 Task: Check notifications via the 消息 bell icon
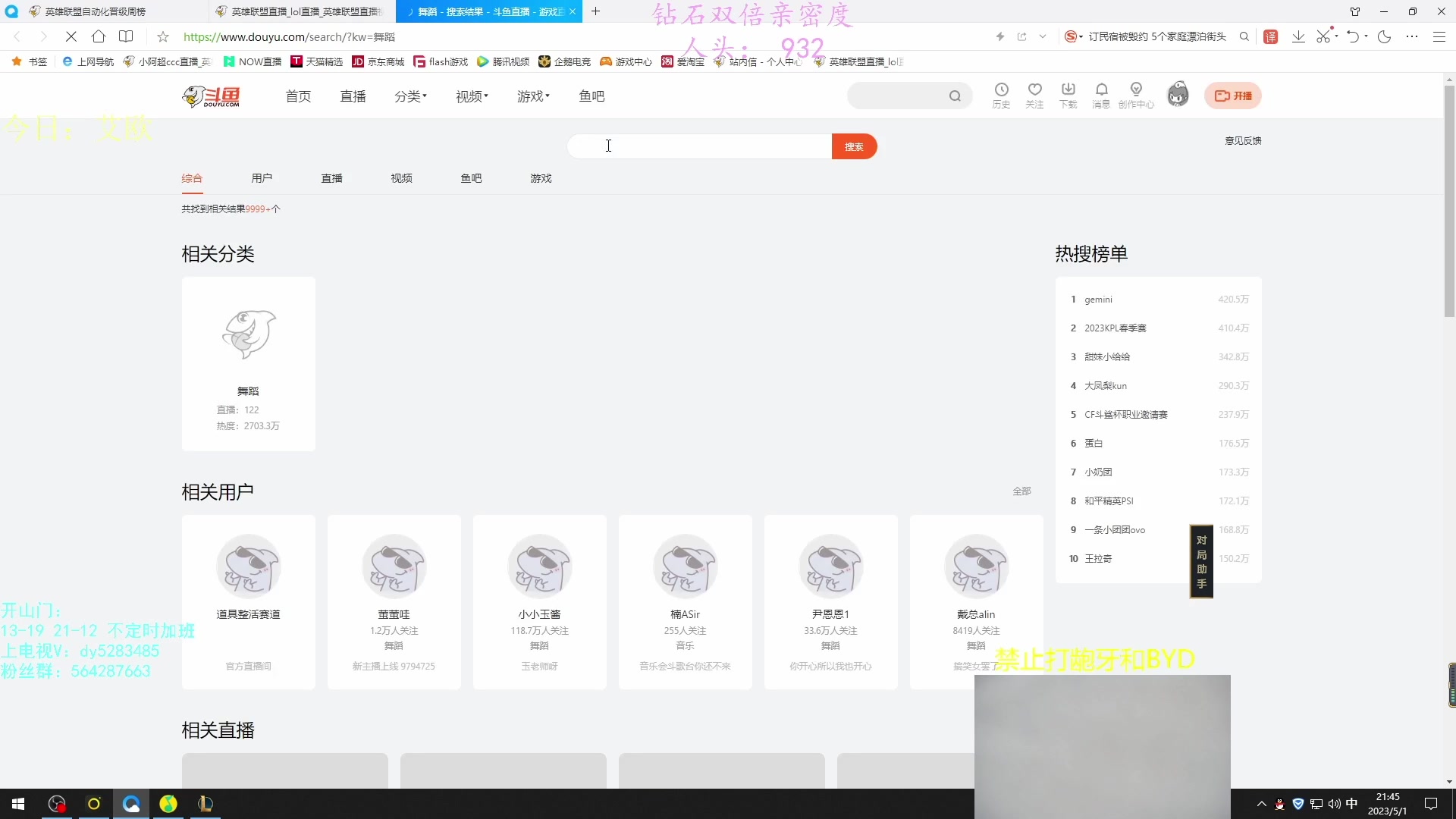click(x=1102, y=96)
